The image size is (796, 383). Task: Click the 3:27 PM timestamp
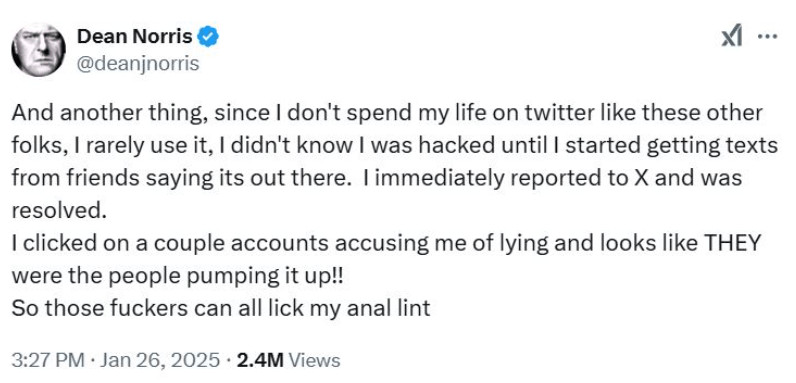(x=47, y=360)
